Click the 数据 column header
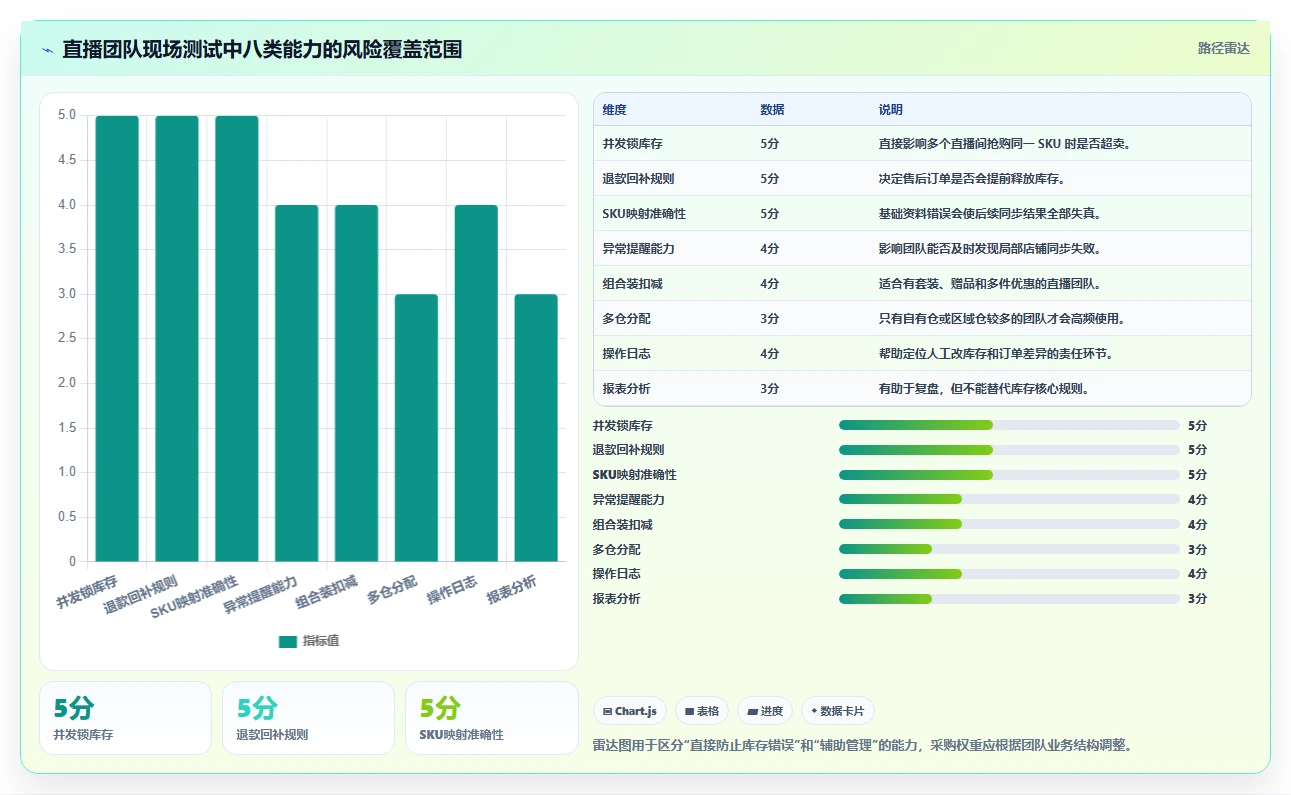Viewport: 1291px width, 795px height. tap(772, 110)
